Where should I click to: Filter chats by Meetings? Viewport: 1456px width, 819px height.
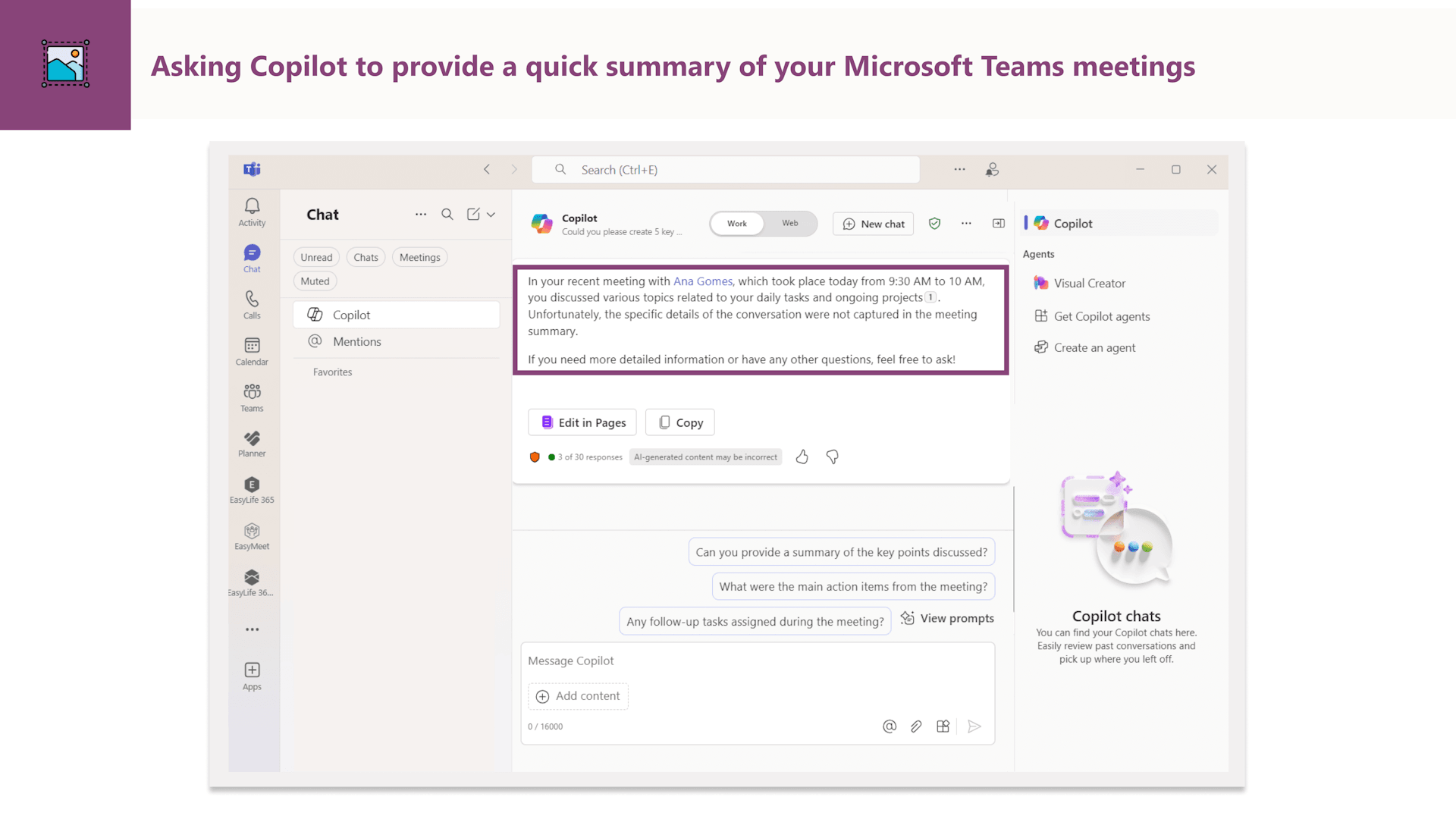(x=419, y=257)
